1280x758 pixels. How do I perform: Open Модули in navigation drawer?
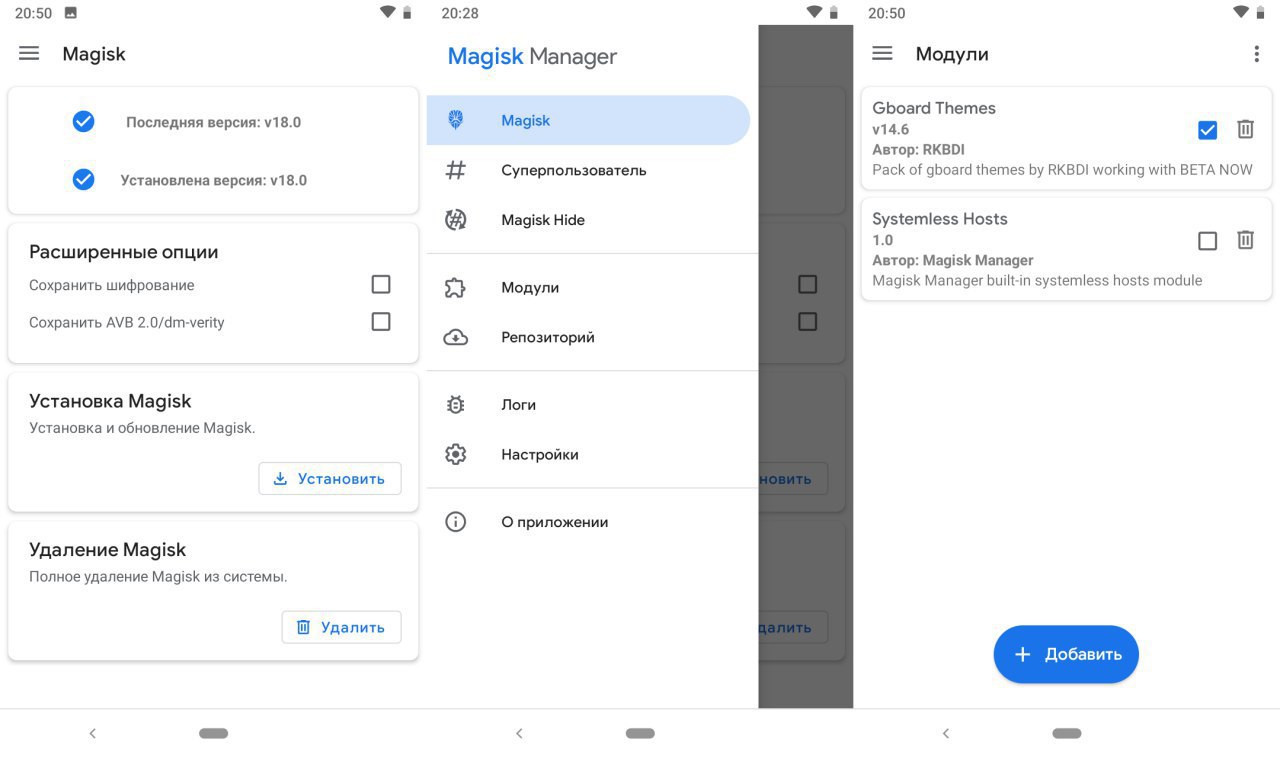point(592,288)
